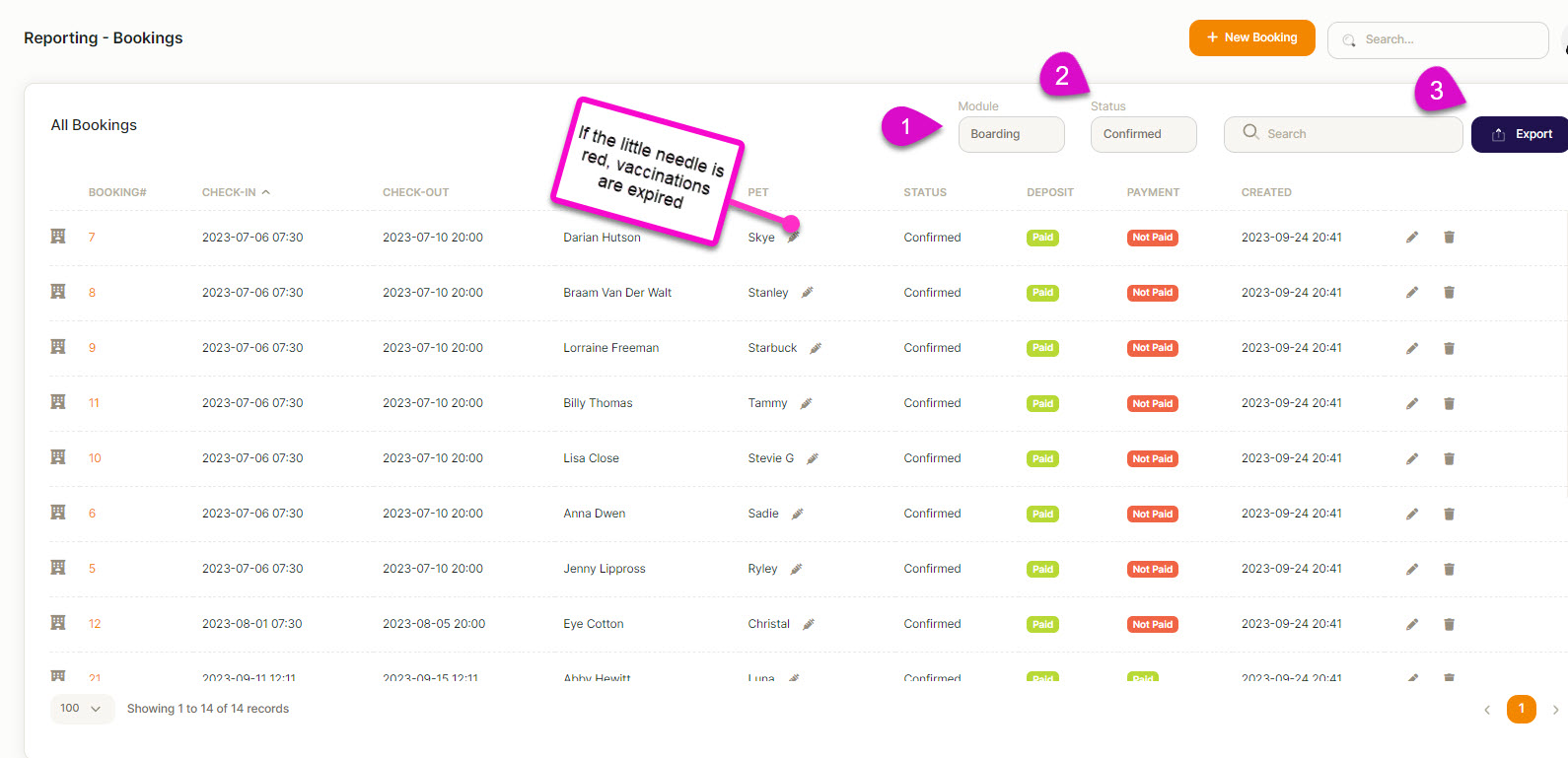This screenshot has width=1568, height=758.
Task: Click vaccination needle icon next to Stanley
Action: [807, 293]
